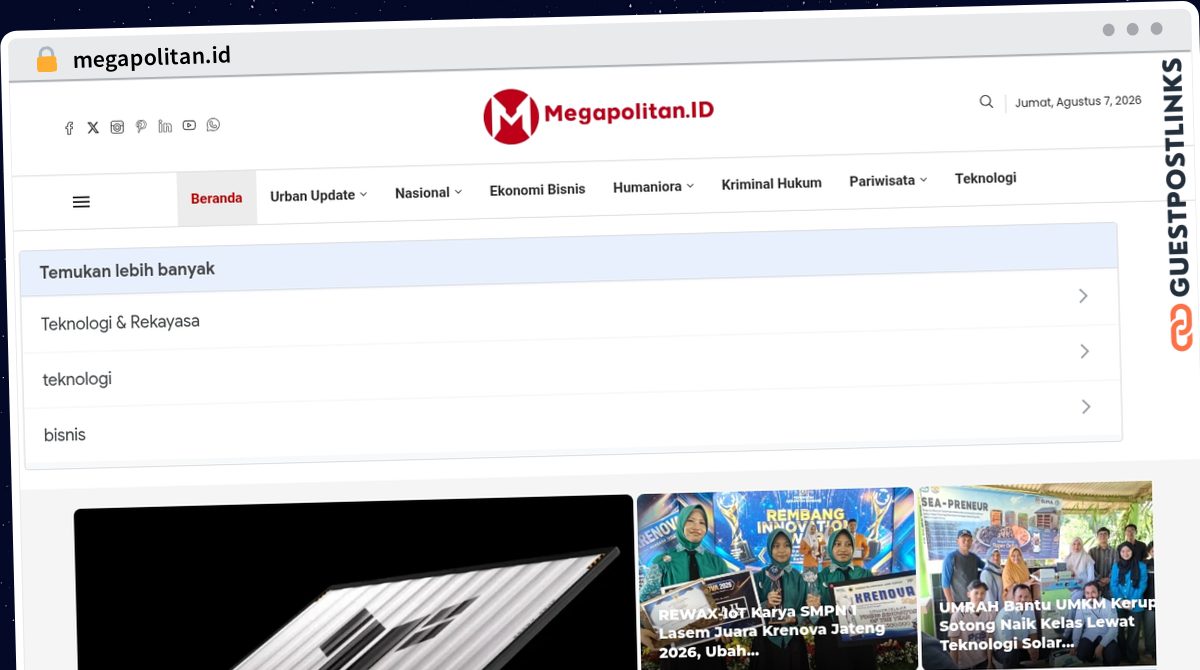Screen dimensions: 1200x670
Task: Open the teknologi row chevron
Action: (1085, 351)
